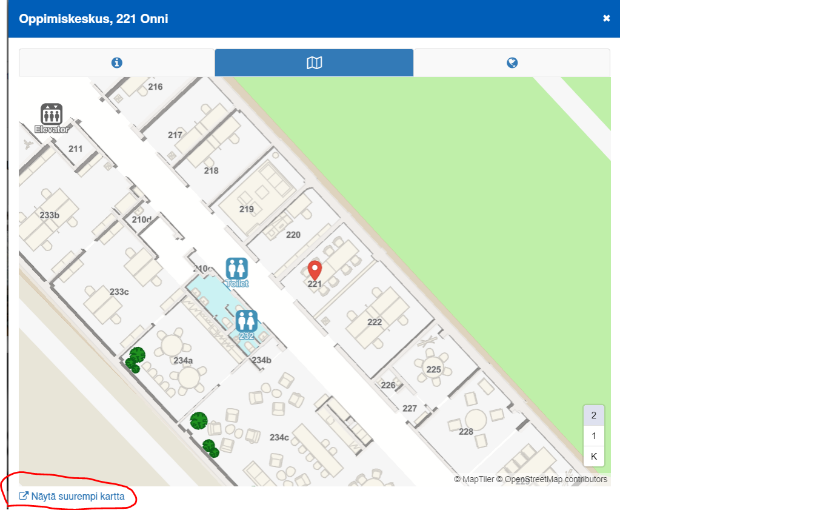This screenshot has height=513, width=824.
Task: Click the Elevator icon on the map
Action: tap(51, 115)
